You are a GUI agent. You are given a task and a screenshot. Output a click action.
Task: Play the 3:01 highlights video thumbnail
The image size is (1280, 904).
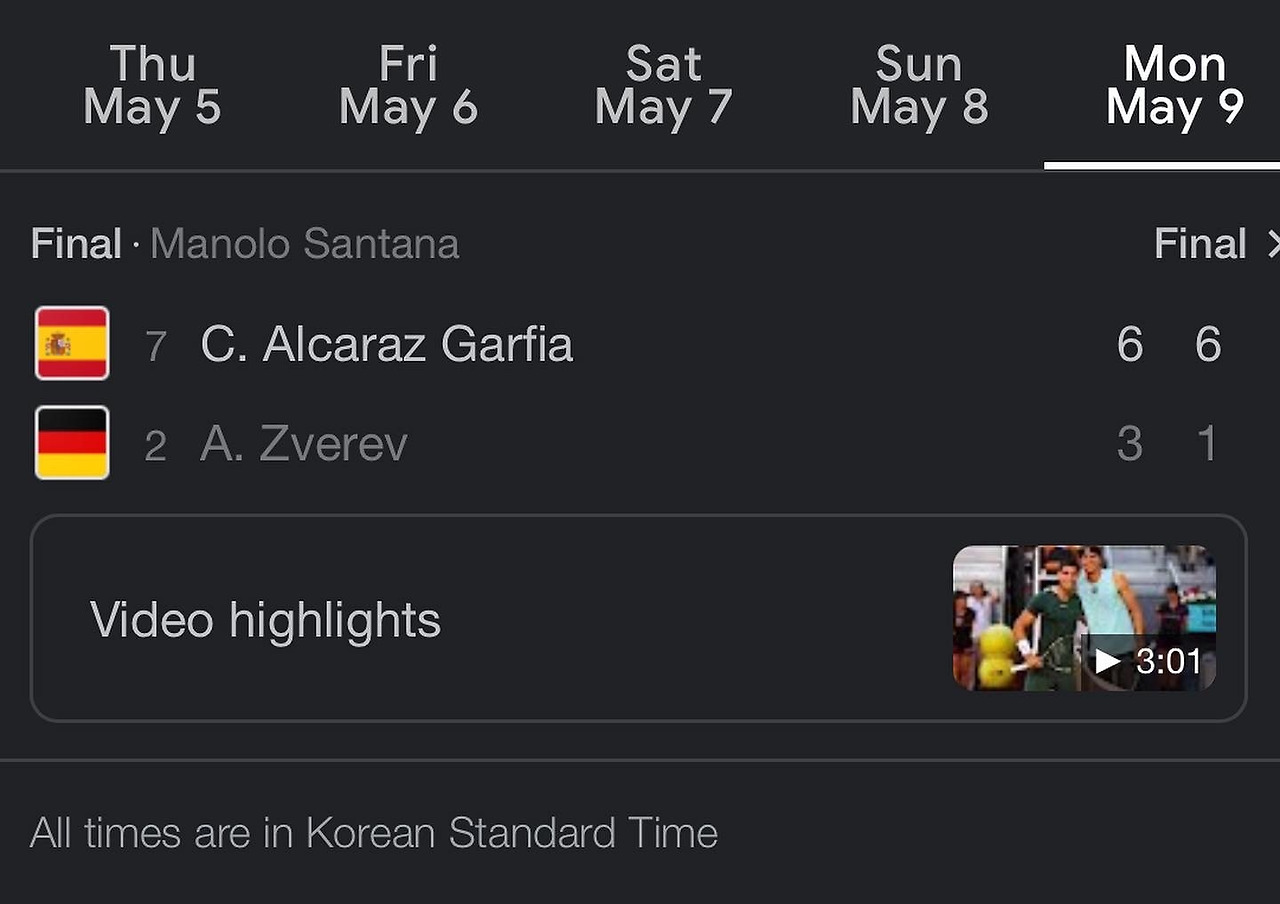[x=1084, y=618]
